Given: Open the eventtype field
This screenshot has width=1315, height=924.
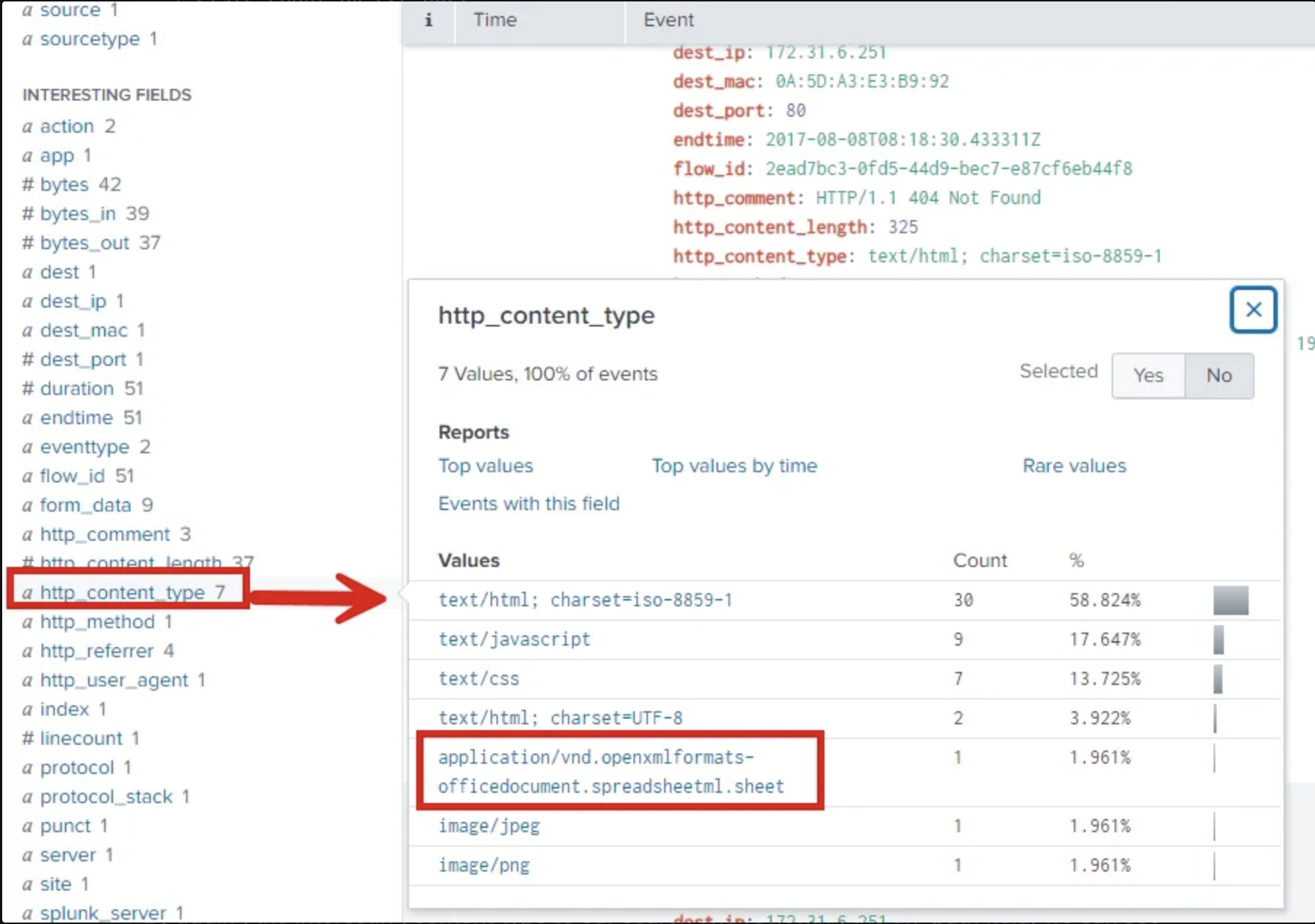Looking at the screenshot, I should 86,447.
